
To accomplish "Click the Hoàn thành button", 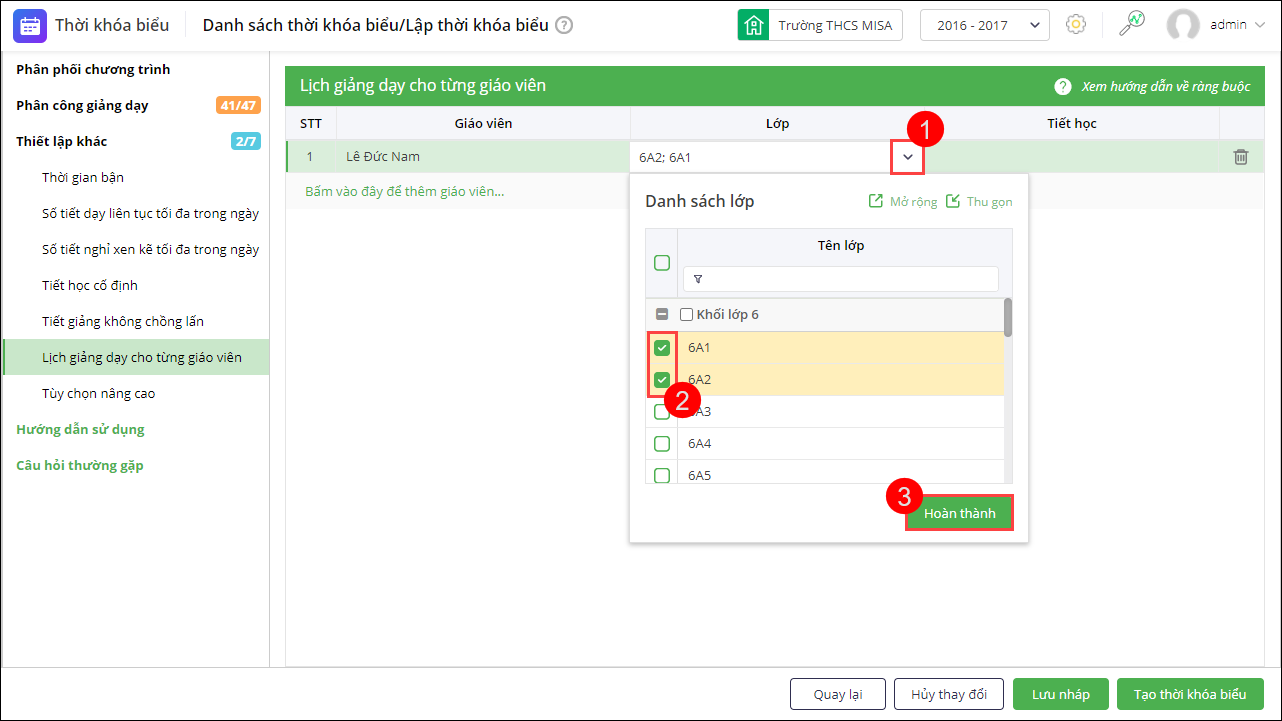I will pos(959,513).
